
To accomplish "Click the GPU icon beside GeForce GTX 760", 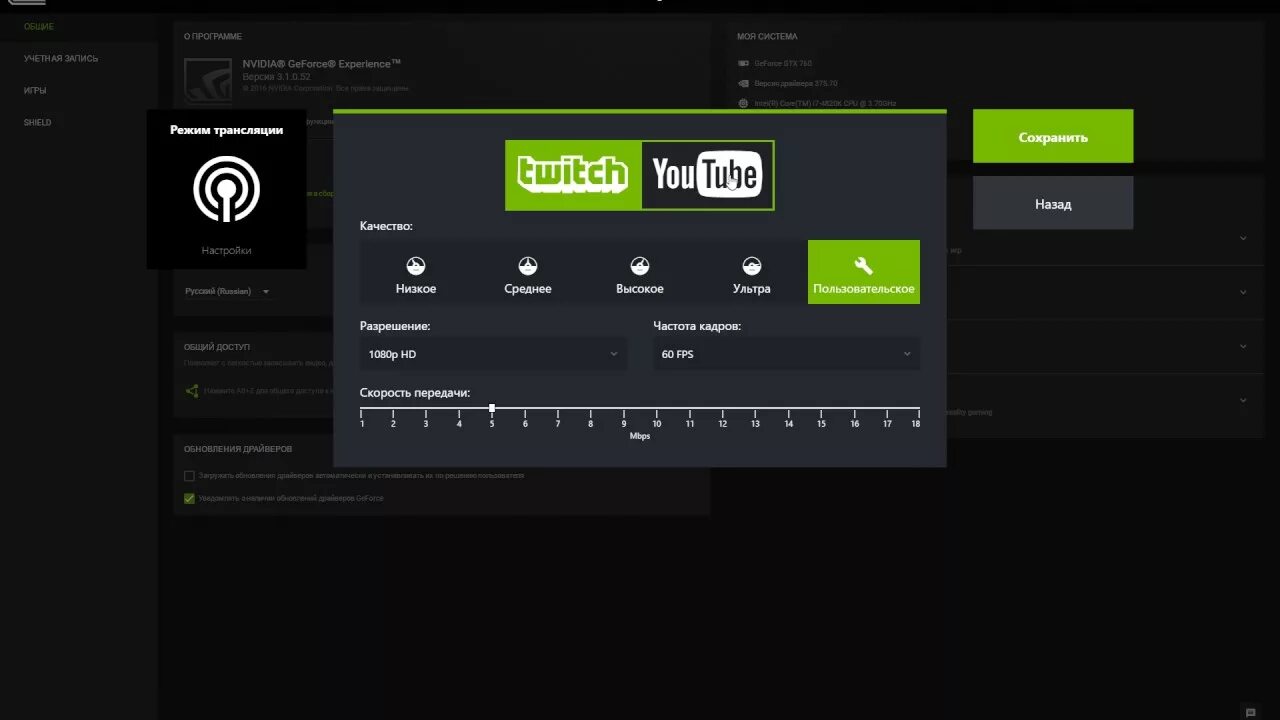I will click(x=743, y=64).
